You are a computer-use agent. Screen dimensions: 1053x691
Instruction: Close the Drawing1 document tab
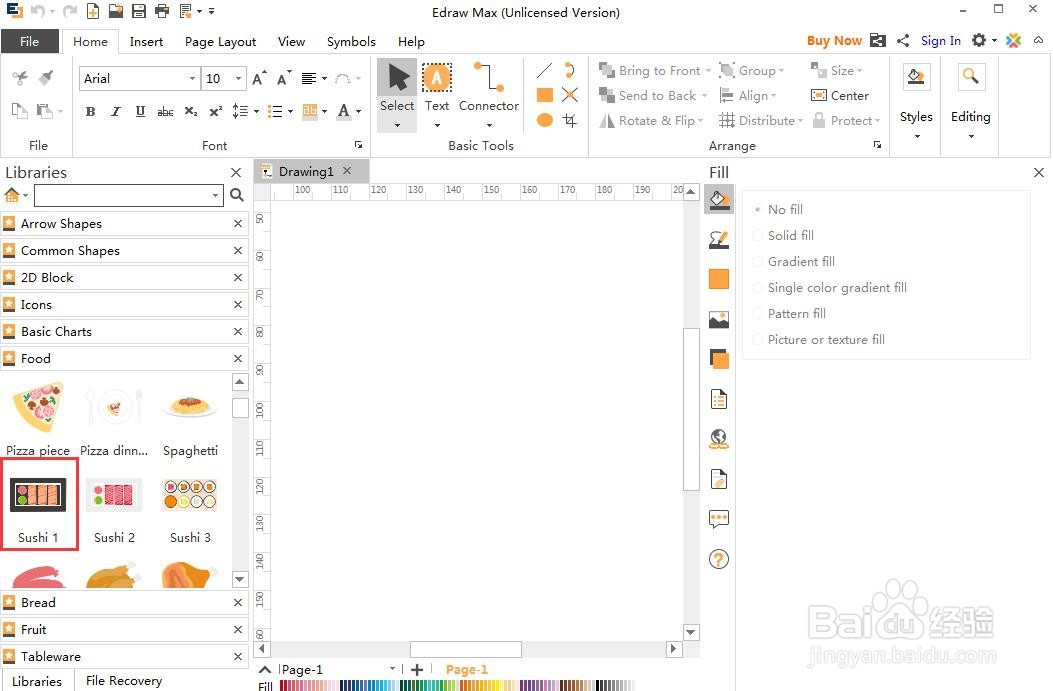pos(347,171)
